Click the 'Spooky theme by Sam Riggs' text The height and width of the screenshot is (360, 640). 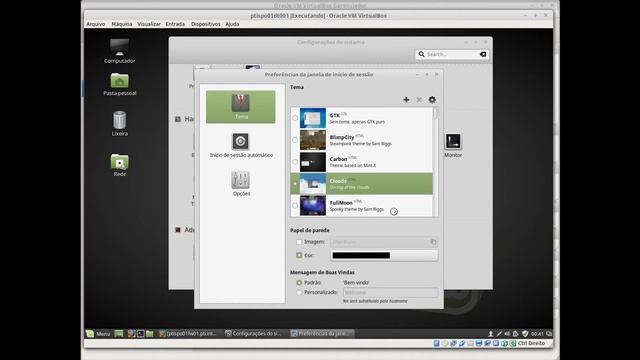pos(356,209)
